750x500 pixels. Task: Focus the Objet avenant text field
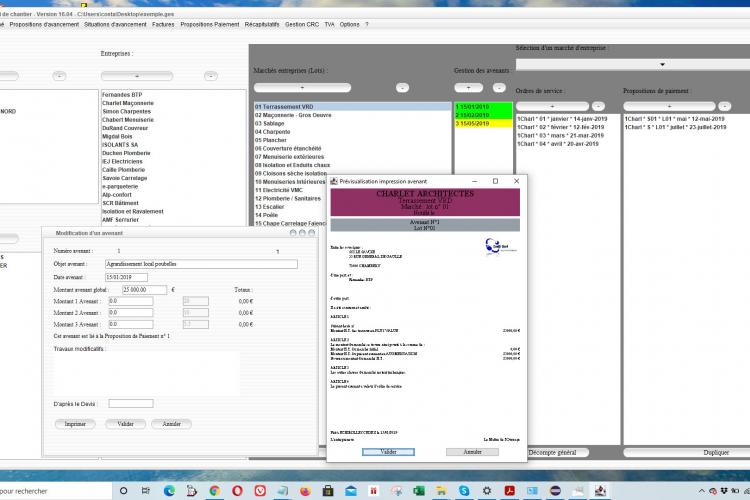[201, 264]
